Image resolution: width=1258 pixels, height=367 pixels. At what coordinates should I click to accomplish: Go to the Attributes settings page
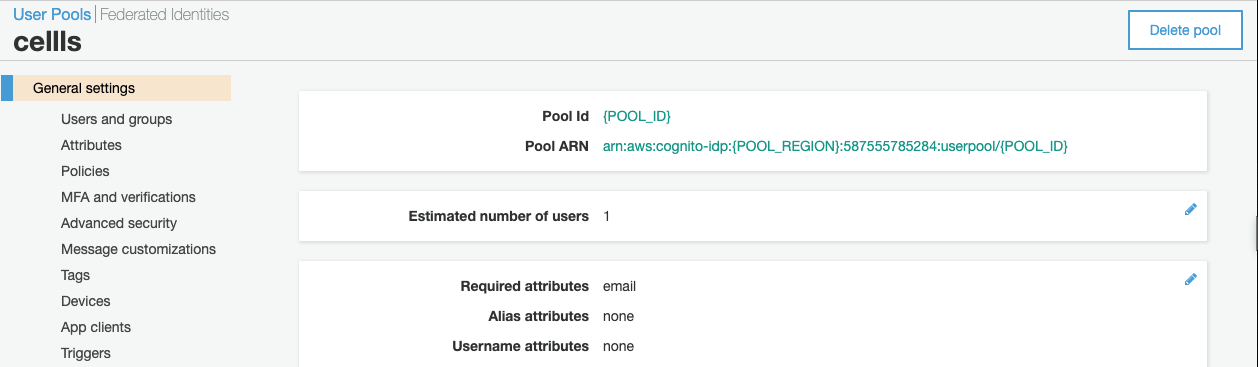coord(91,145)
